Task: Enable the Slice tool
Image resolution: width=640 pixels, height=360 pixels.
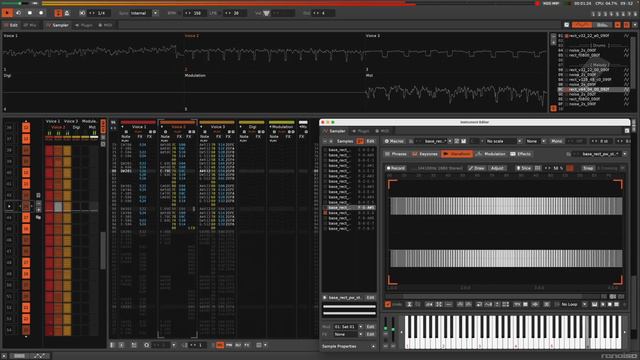Action: point(524,168)
